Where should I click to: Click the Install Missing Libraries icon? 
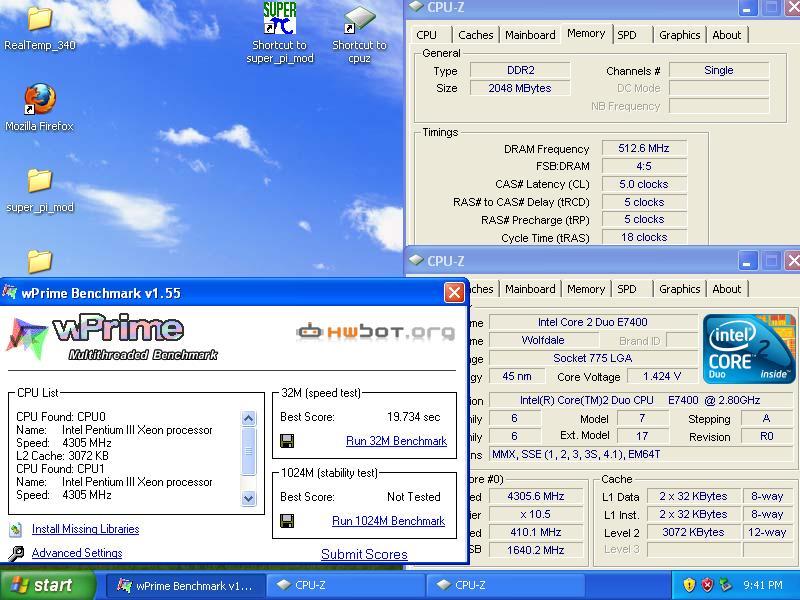[x=16, y=530]
